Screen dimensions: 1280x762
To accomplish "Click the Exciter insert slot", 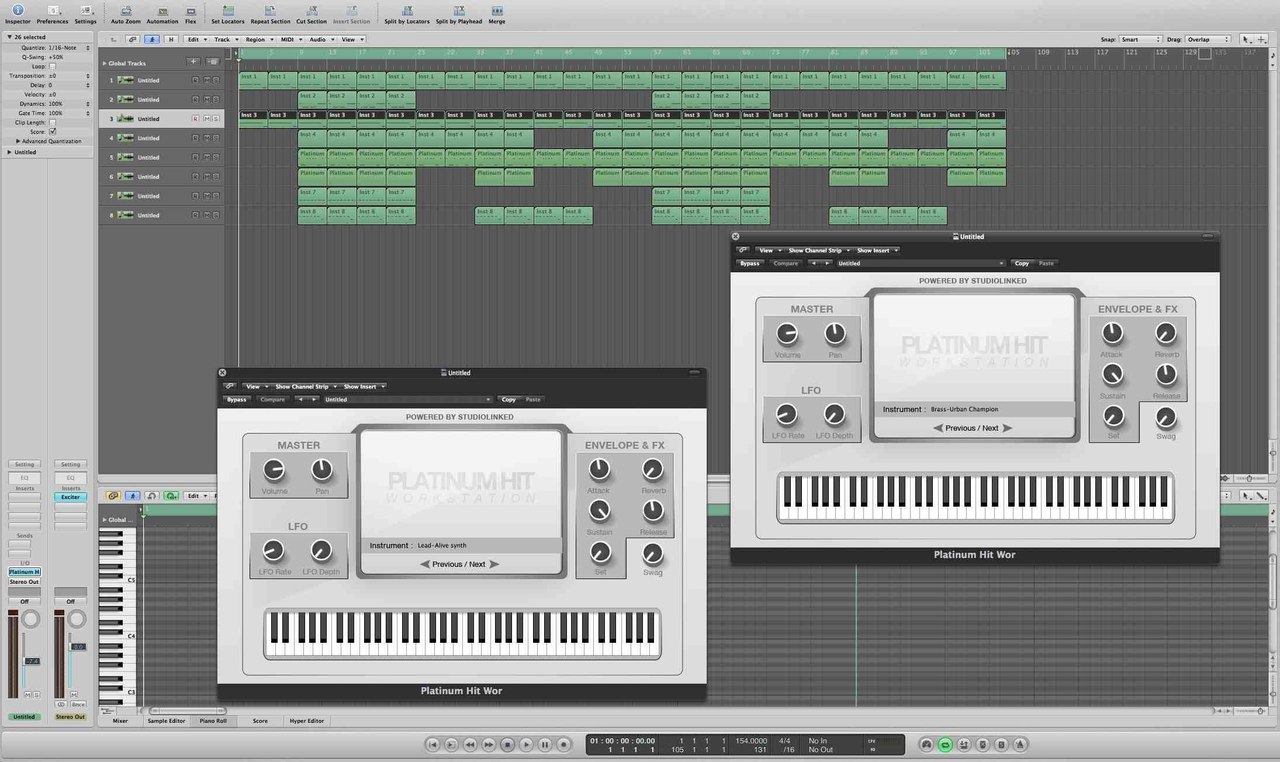I will click(70, 497).
